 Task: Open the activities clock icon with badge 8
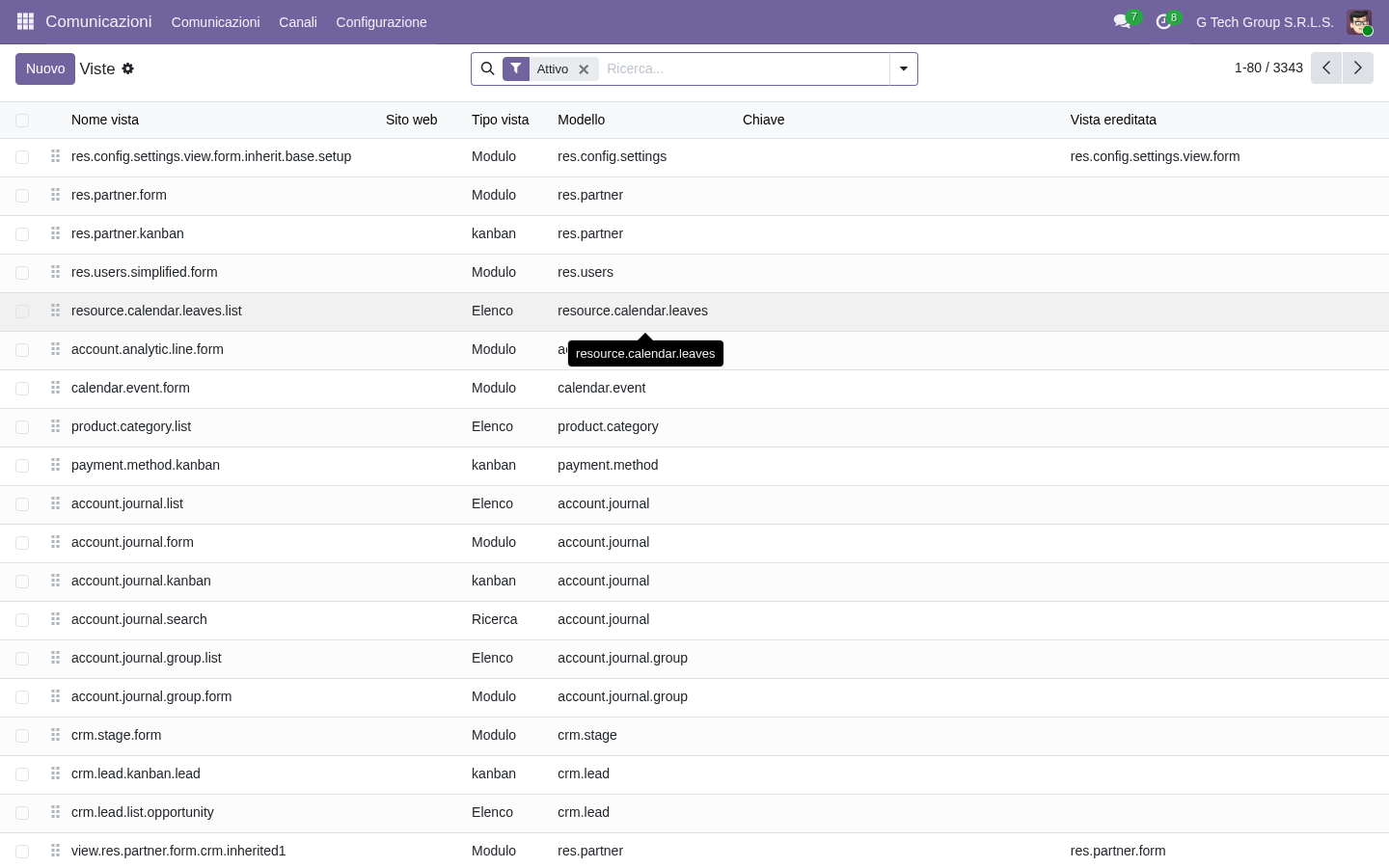coord(1164,21)
